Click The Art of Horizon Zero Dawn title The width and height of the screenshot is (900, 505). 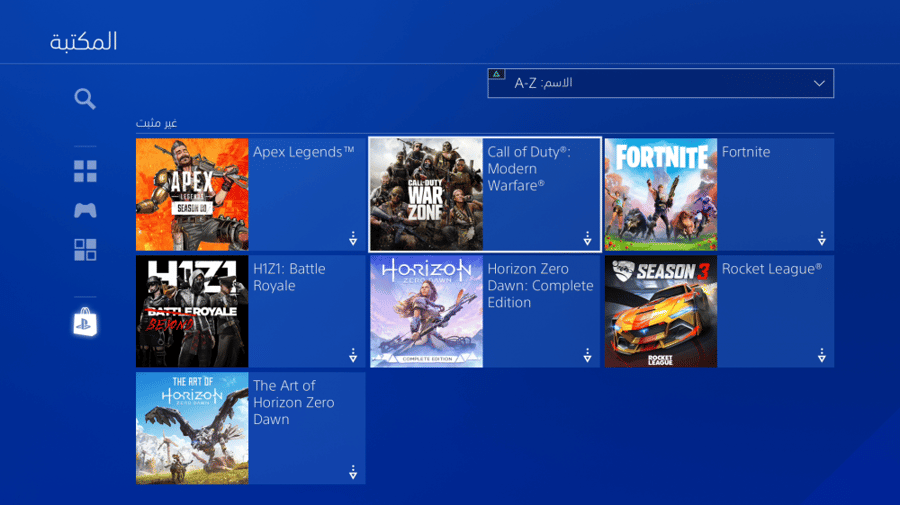(293, 402)
